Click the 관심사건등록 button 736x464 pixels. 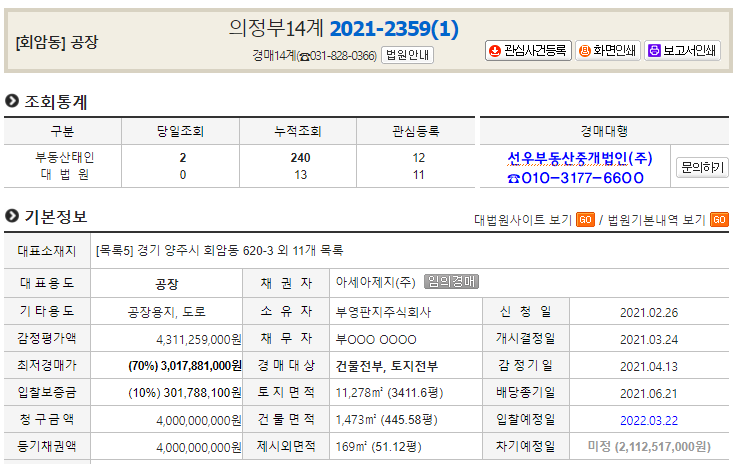(528, 50)
